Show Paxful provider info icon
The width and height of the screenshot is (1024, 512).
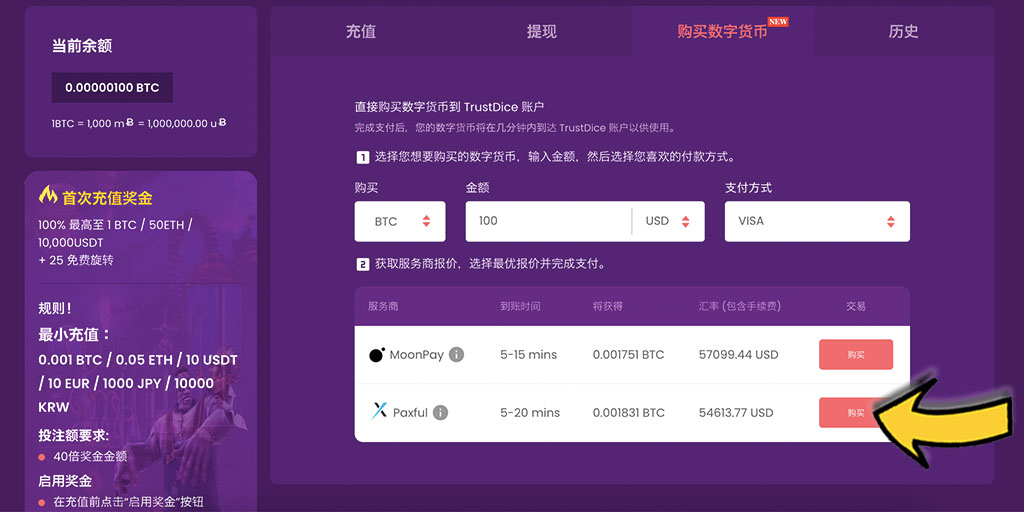pyautogui.click(x=441, y=413)
